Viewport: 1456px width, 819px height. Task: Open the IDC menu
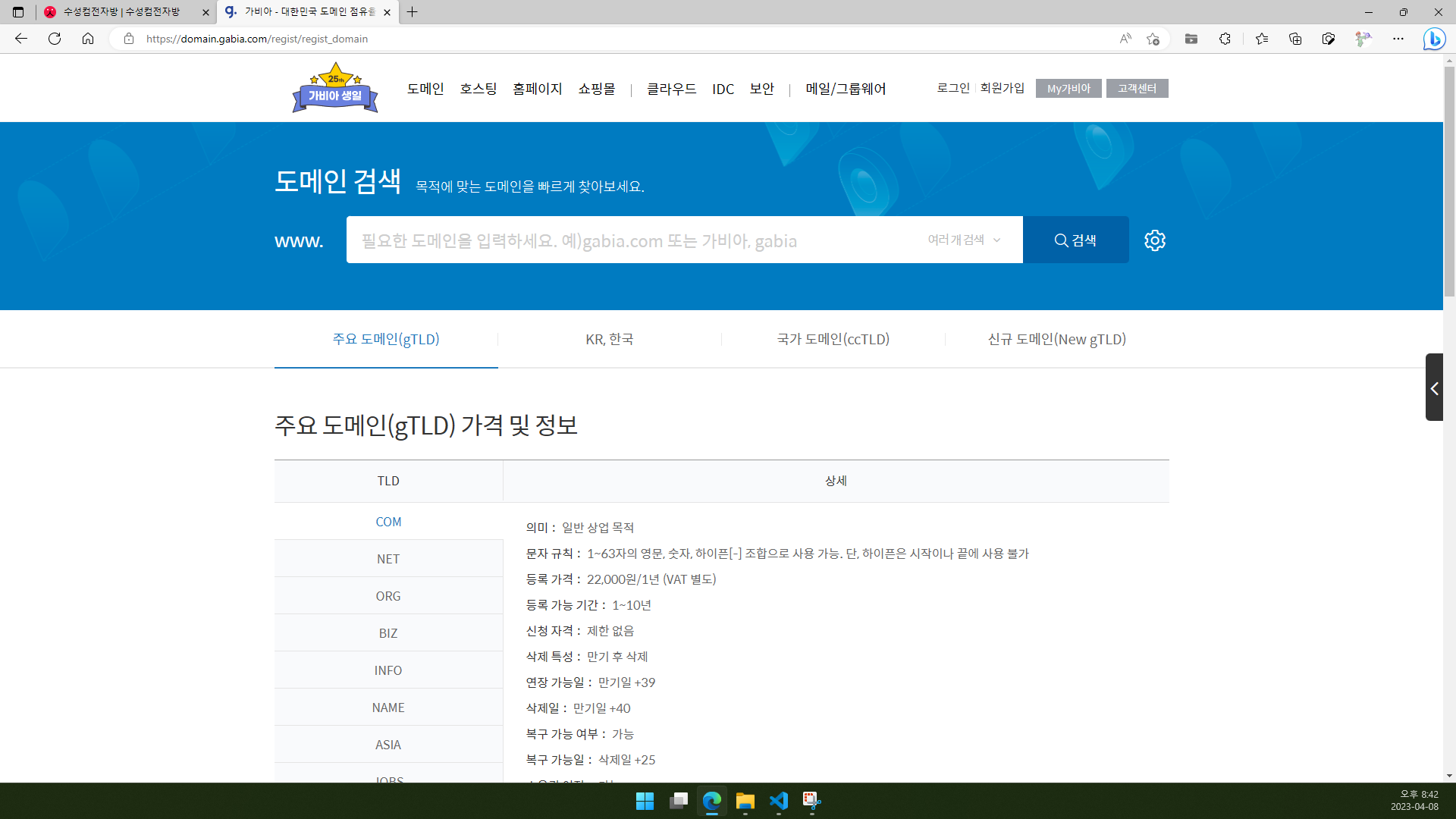[x=723, y=89]
